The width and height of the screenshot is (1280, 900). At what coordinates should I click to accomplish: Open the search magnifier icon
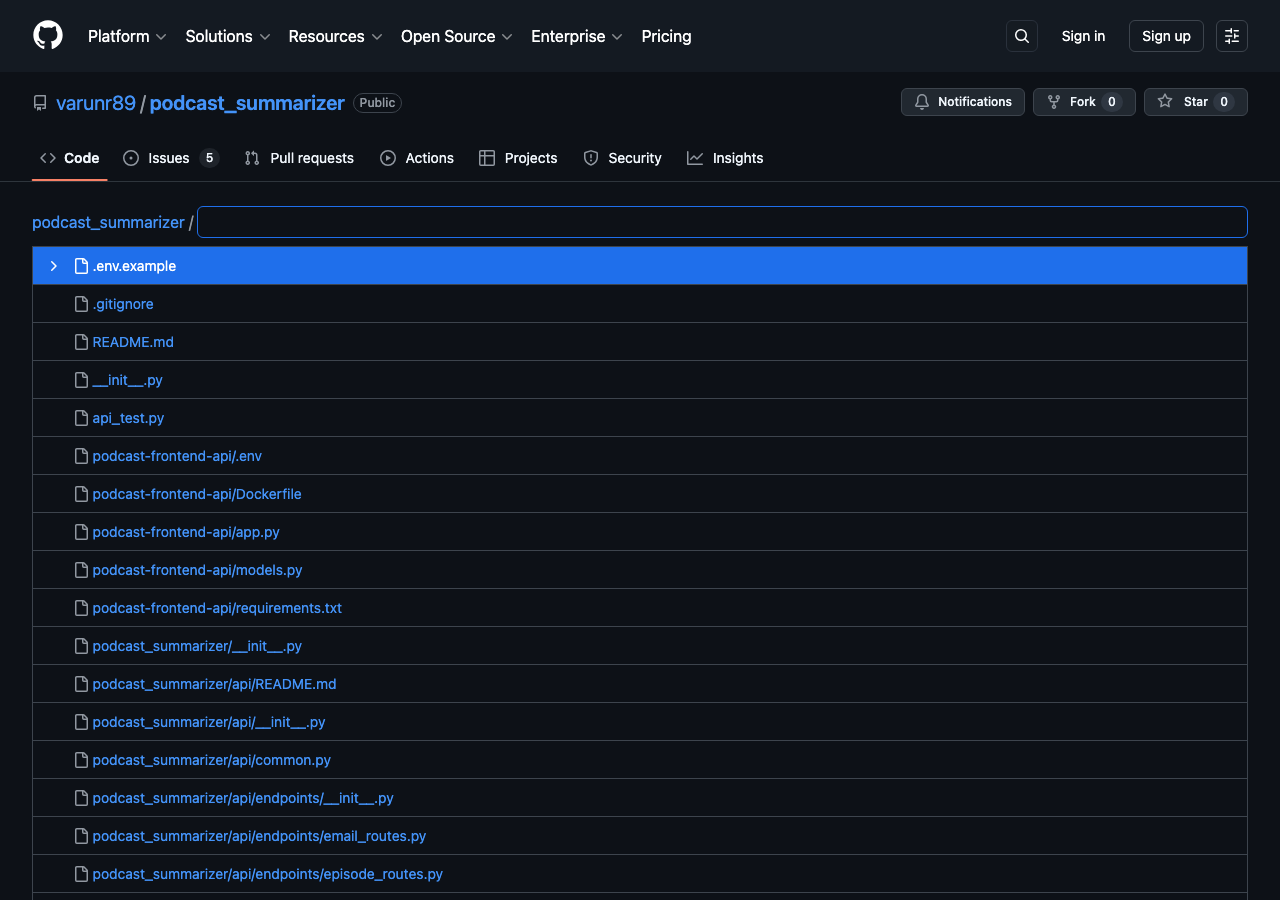tap(1021, 35)
